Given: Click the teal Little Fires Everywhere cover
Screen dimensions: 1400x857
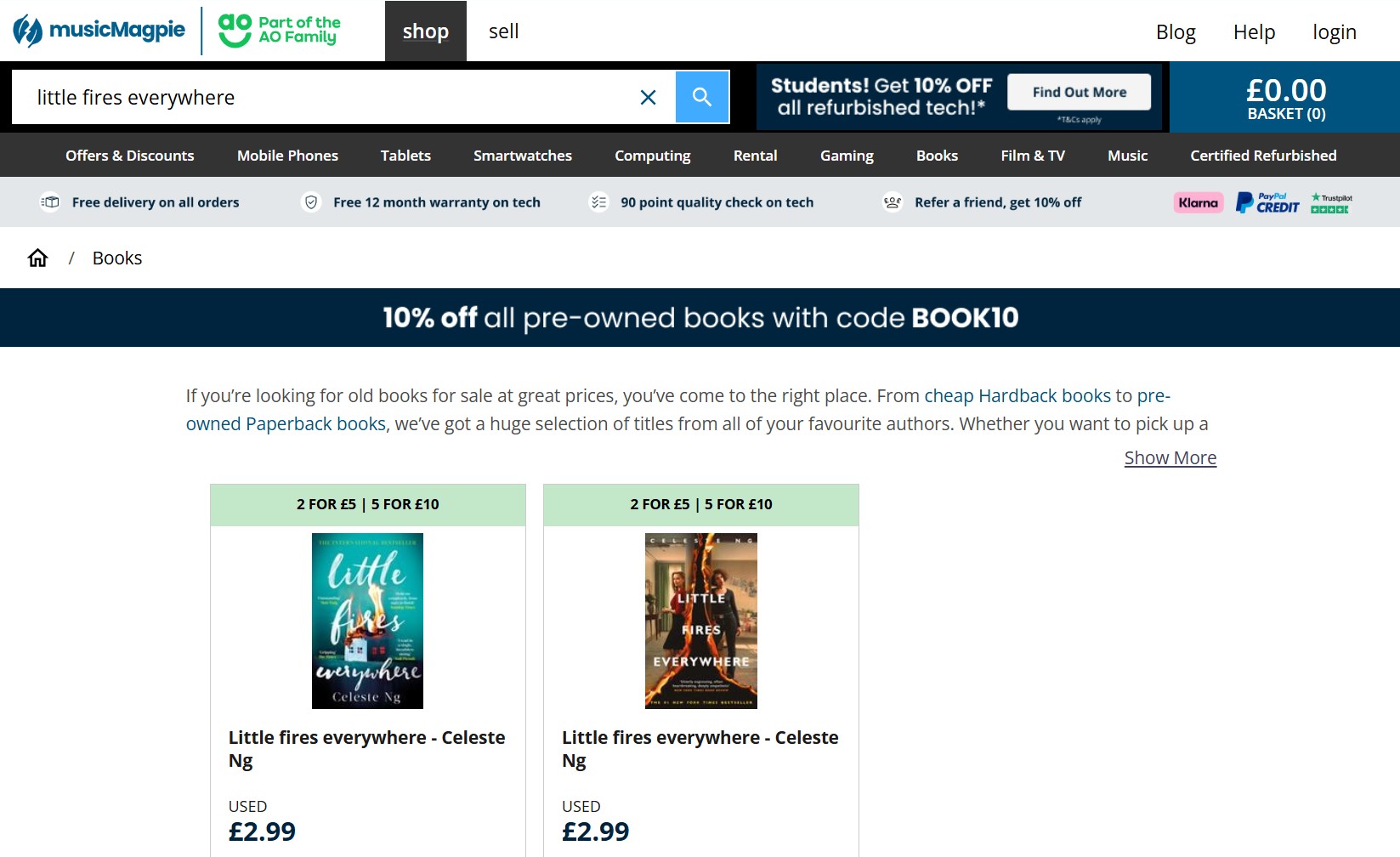Looking at the screenshot, I should click(366, 621).
